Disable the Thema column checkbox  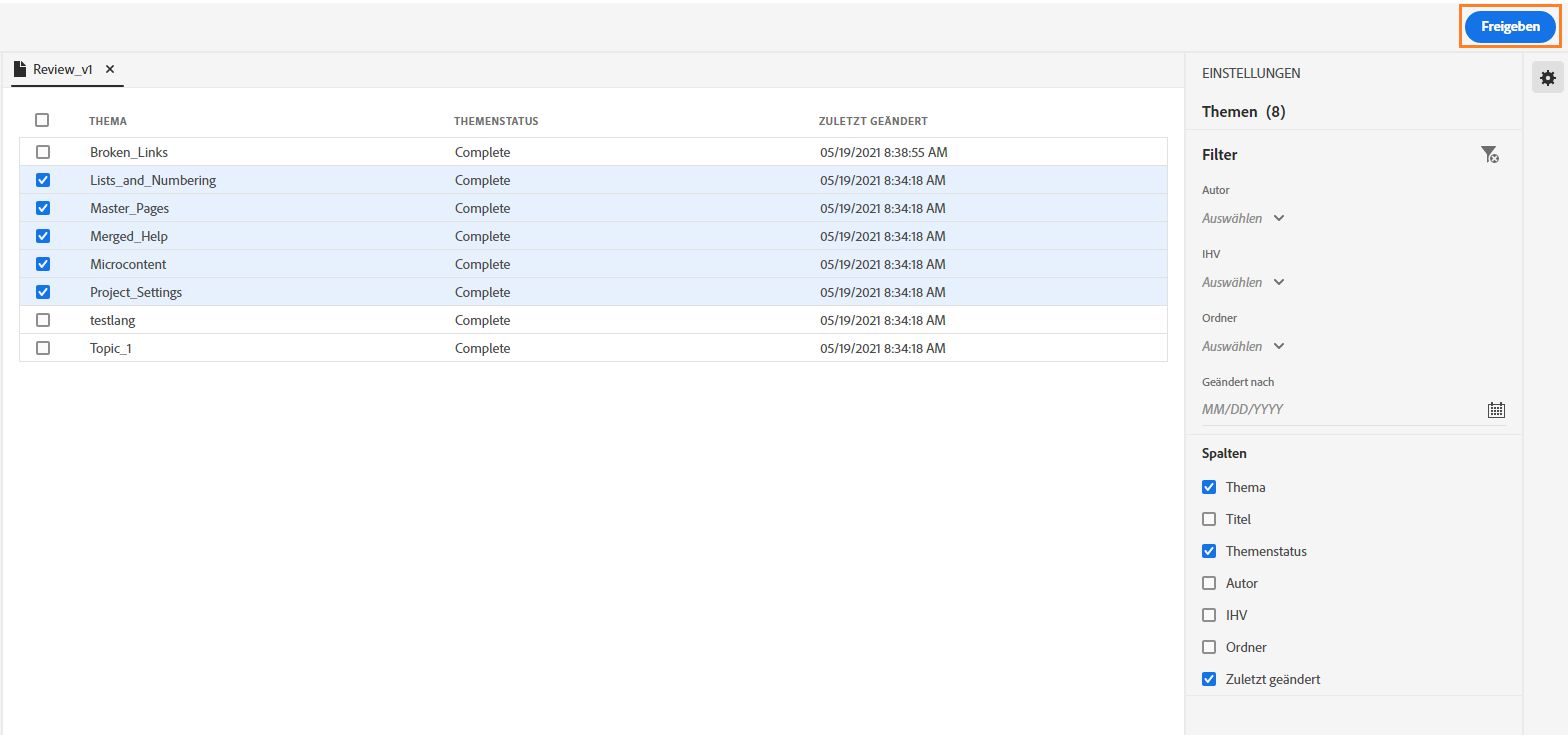pos(1209,487)
